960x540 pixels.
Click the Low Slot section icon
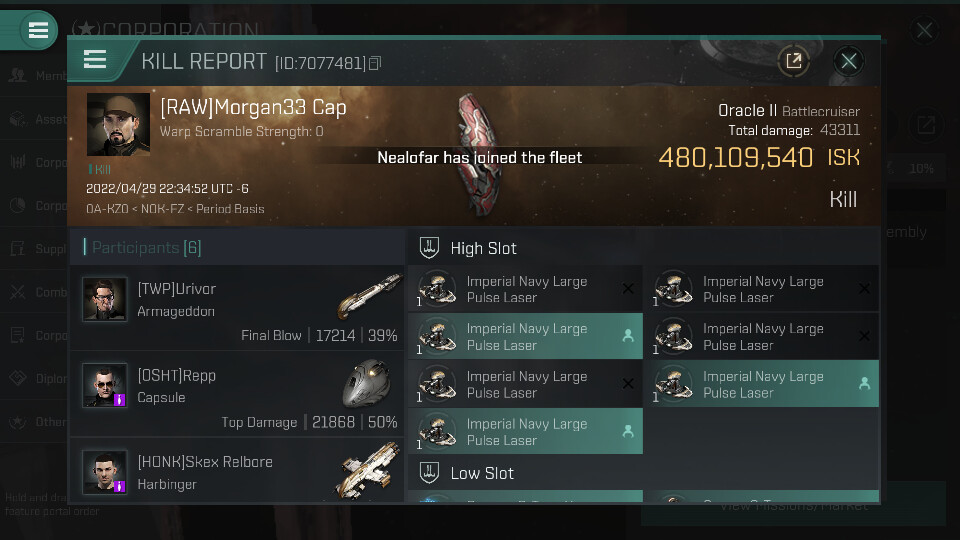click(x=429, y=473)
